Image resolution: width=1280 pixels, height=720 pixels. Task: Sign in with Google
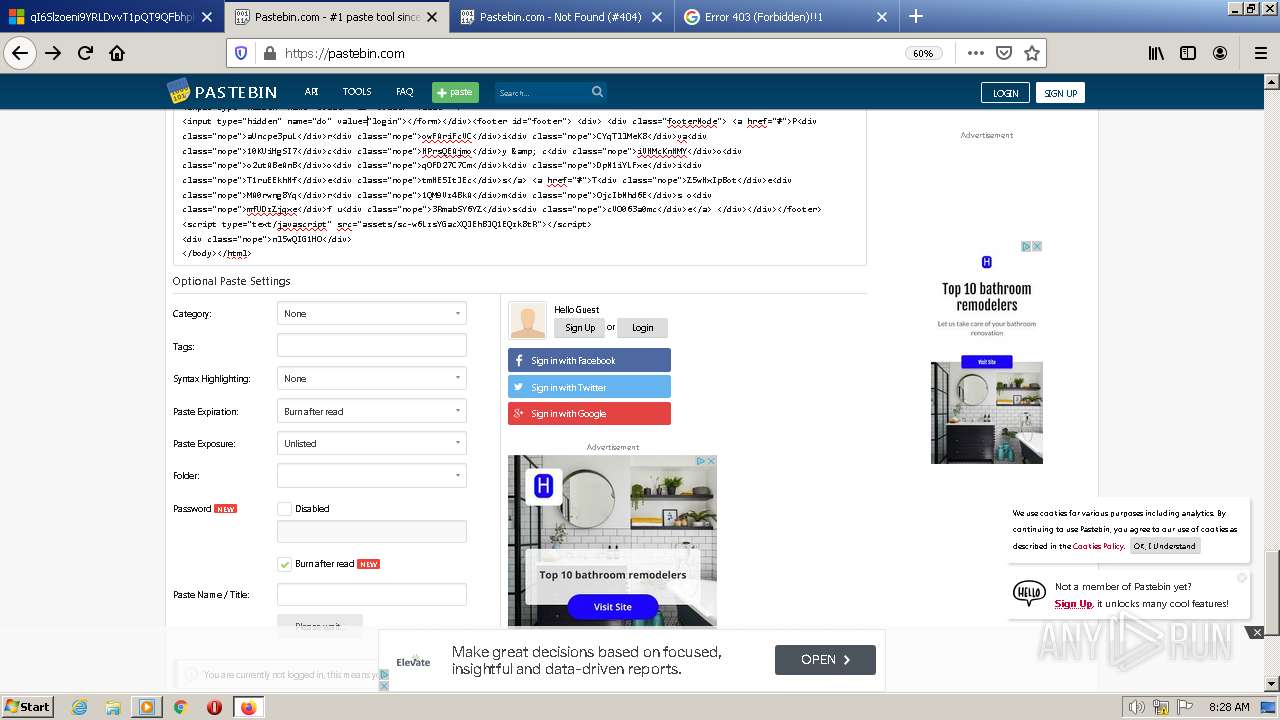click(x=589, y=413)
